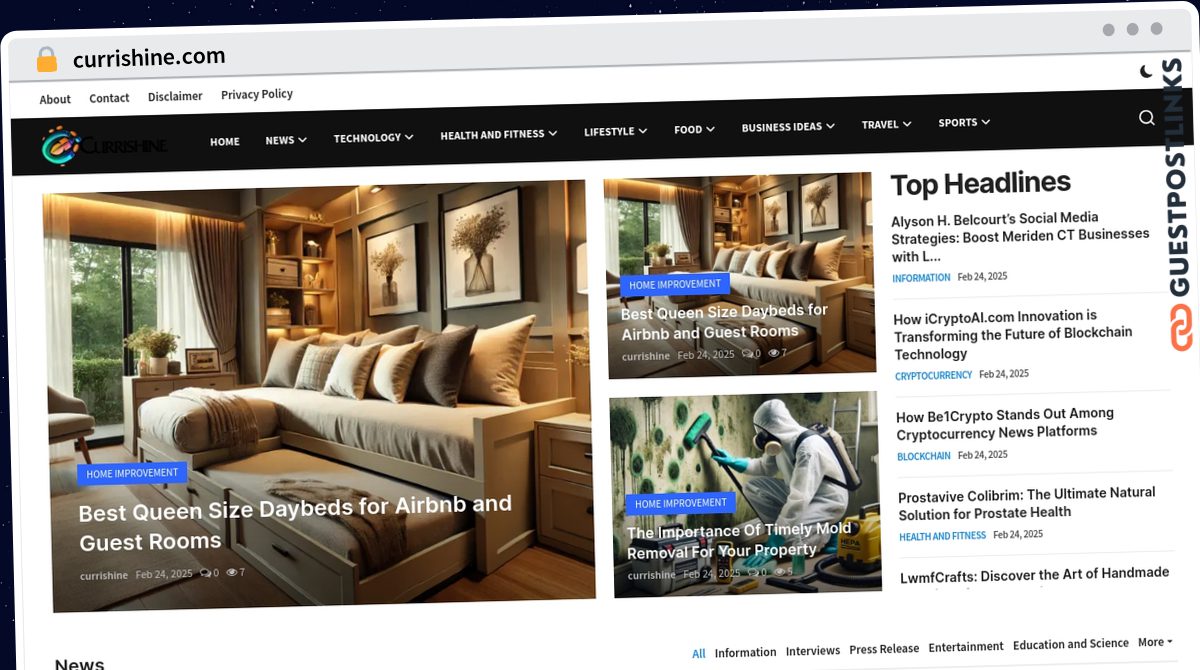
Task: Select the Press Release news tab
Action: (x=884, y=649)
